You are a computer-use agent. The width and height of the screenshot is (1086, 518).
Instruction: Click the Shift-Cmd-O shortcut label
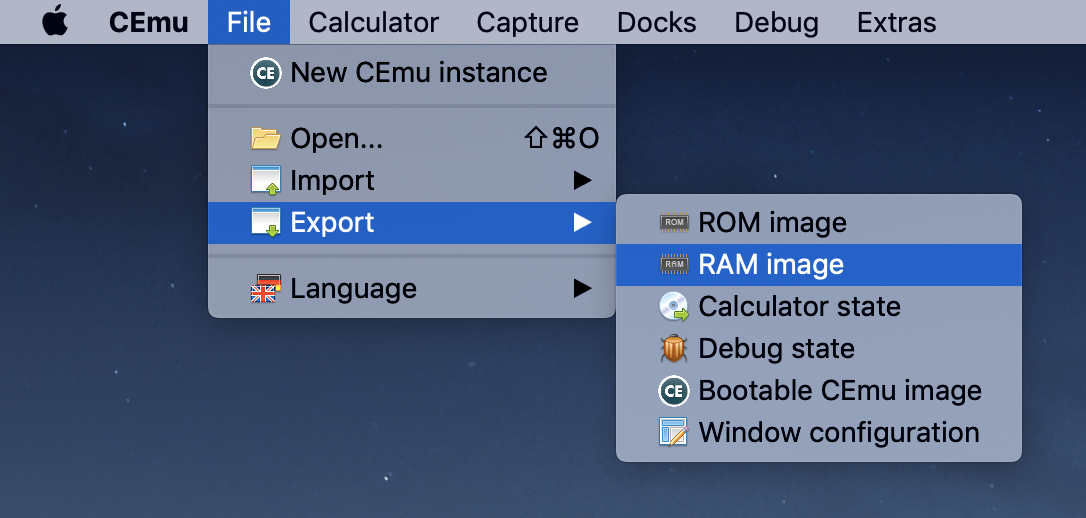tap(562, 139)
